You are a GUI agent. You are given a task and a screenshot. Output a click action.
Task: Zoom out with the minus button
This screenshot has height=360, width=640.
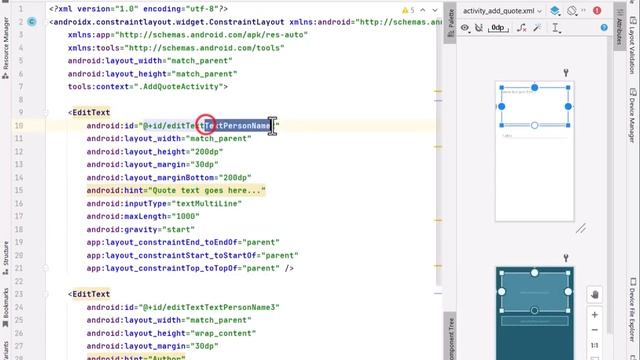[595, 330]
